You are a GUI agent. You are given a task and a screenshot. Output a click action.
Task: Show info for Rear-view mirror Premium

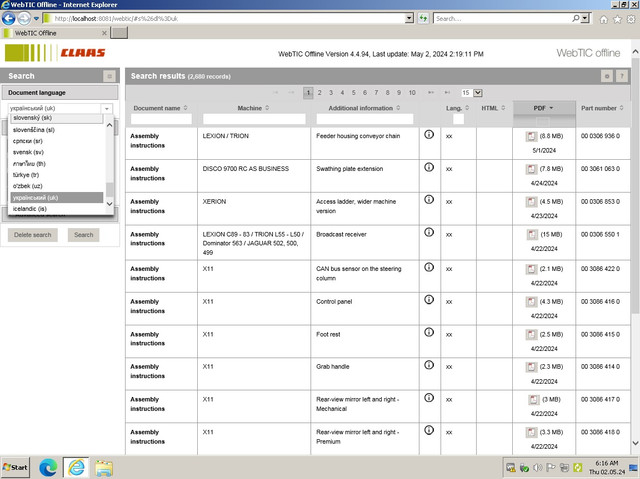(x=429, y=430)
